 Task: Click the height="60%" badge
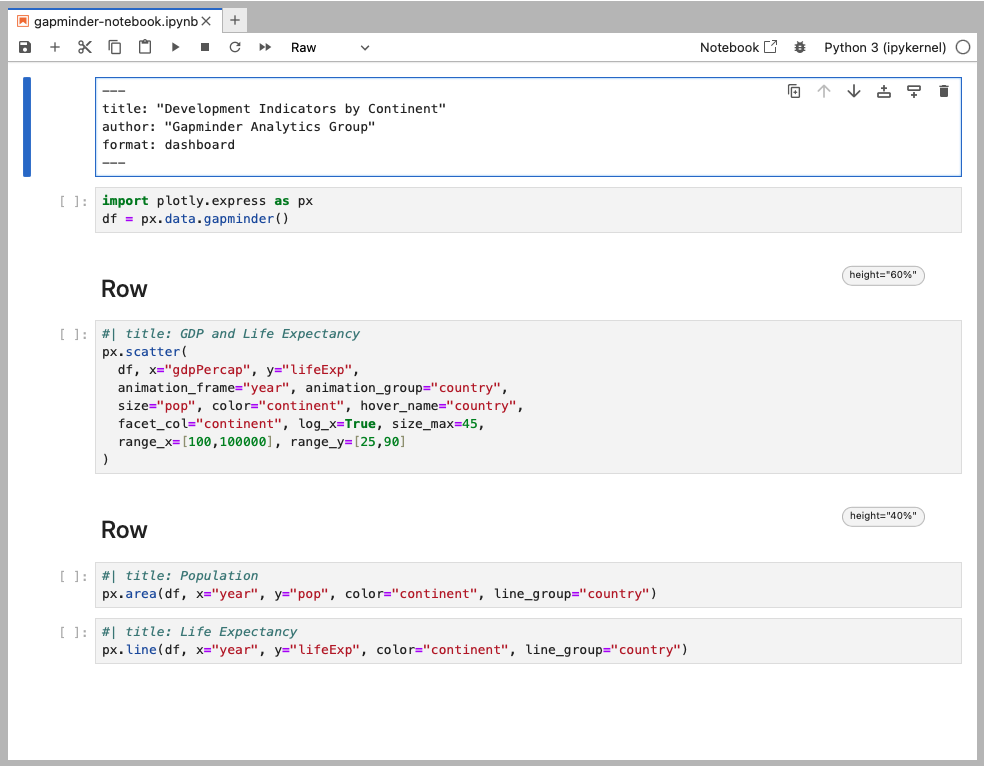click(x=883, y=275)
